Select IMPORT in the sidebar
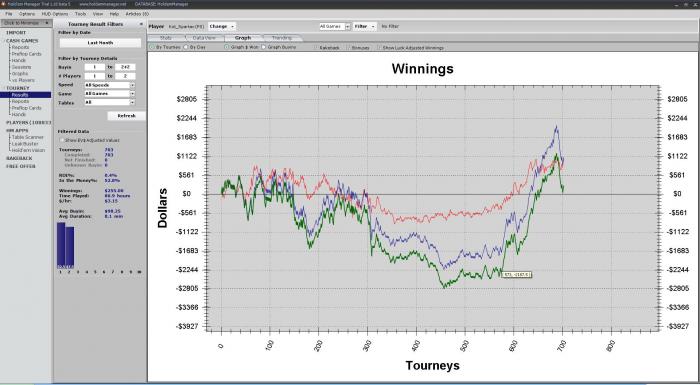The width and height of the screenshot is (700, 385). 16,33
